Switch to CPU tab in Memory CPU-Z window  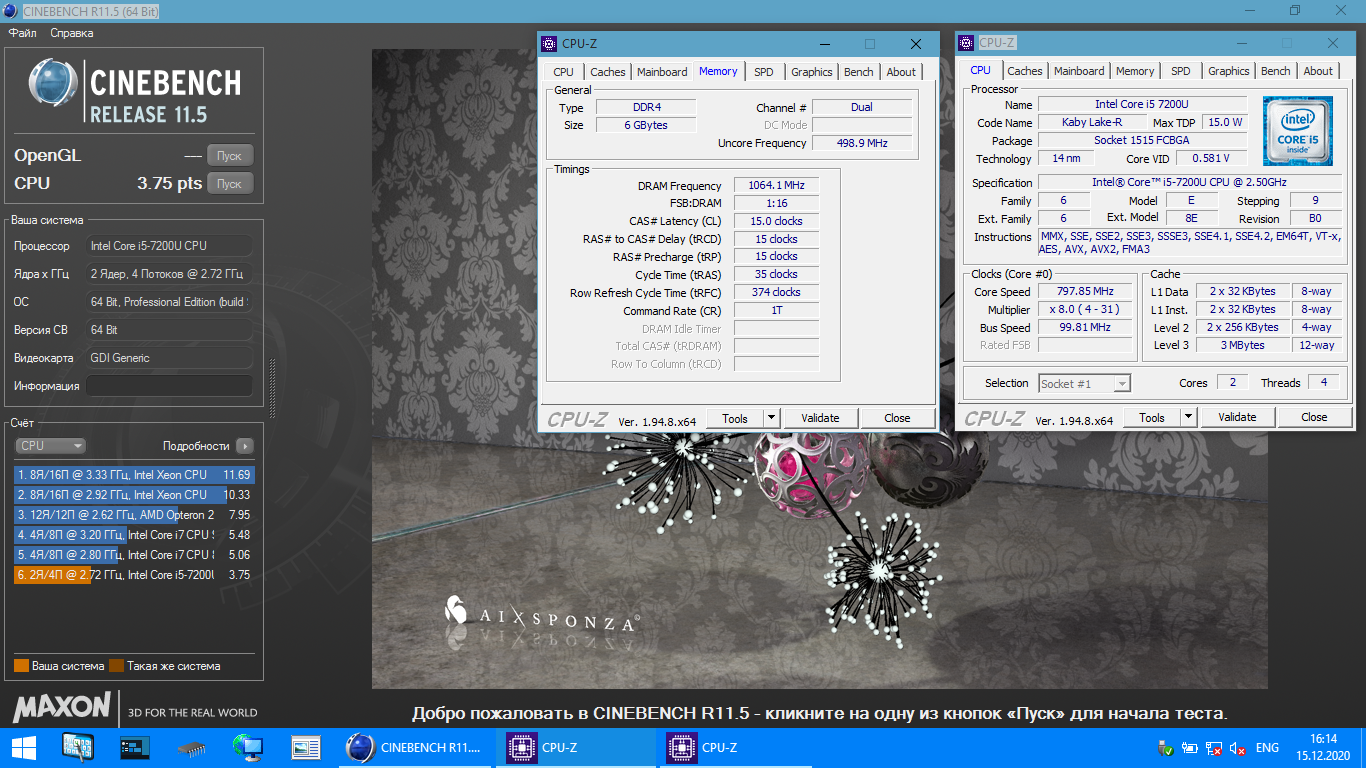(564, 72)
